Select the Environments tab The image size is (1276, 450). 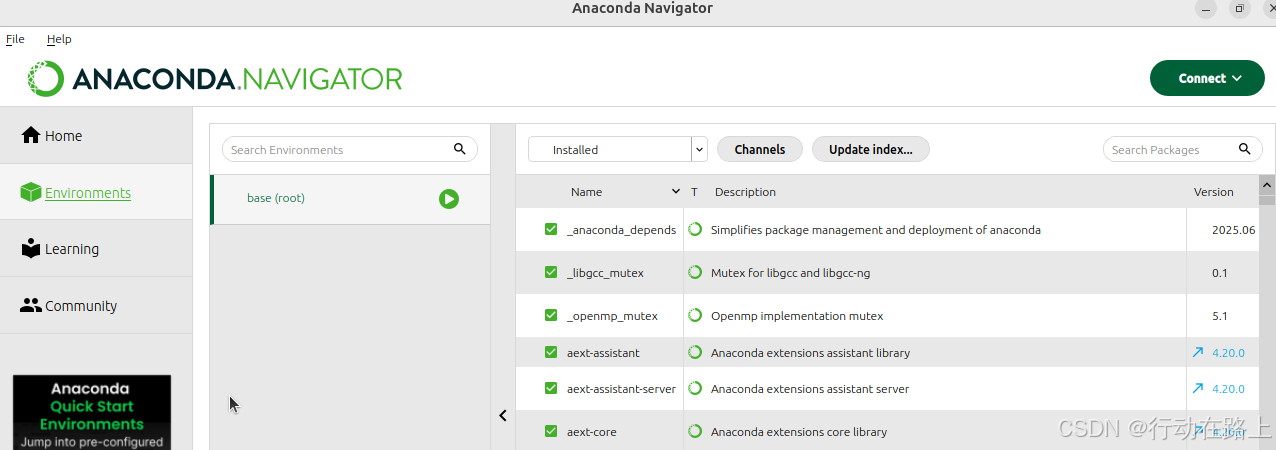96,193
